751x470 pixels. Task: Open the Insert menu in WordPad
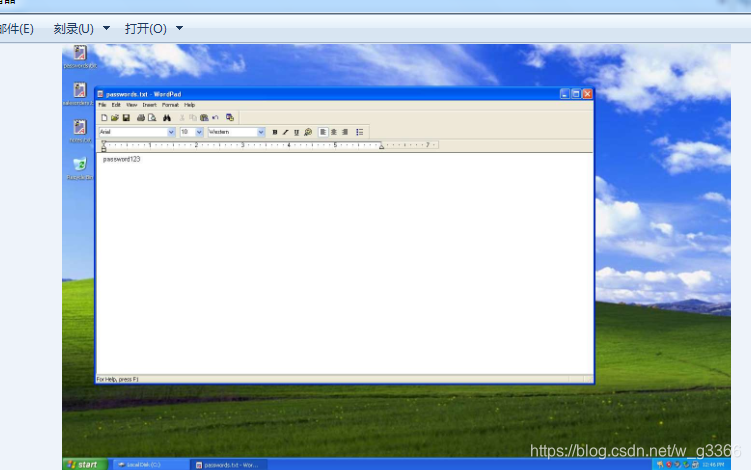point(149,105)
